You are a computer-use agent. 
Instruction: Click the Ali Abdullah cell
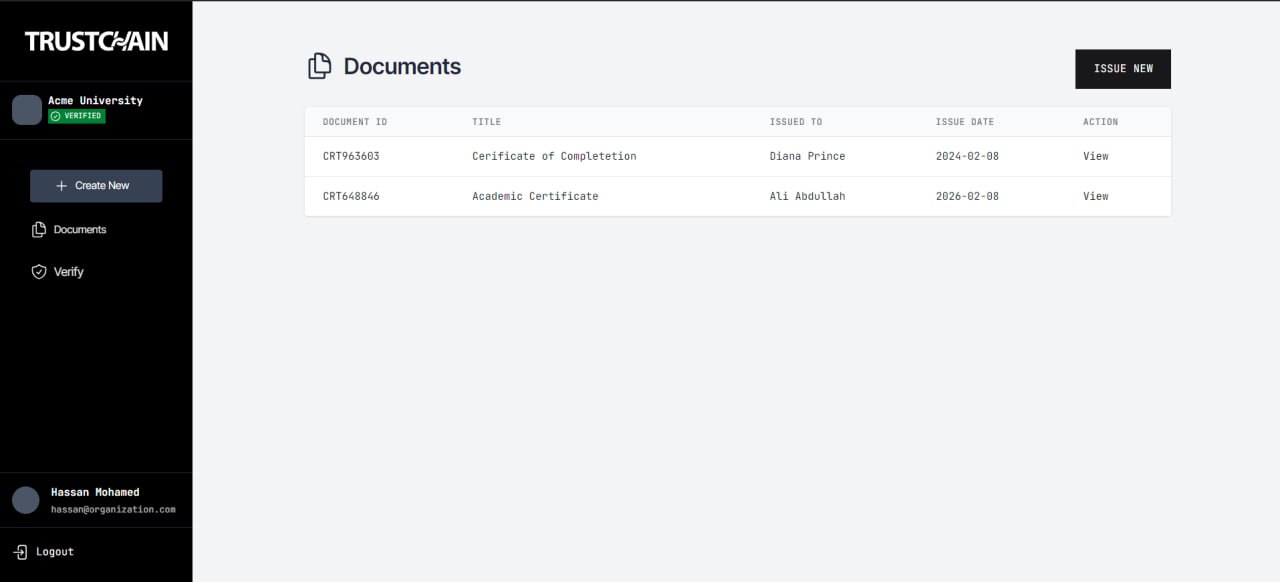(x=807, y=196)
